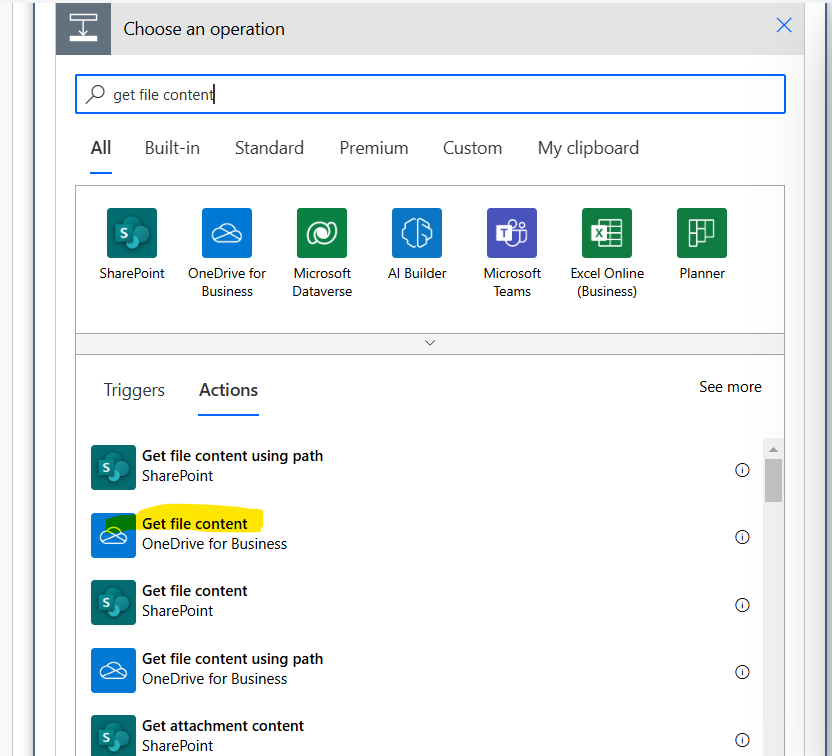Viewport: 832px width, 756px height.
Task: Switch to the Triggers tab
Action: pyautogui.click(x=134, y=390)
